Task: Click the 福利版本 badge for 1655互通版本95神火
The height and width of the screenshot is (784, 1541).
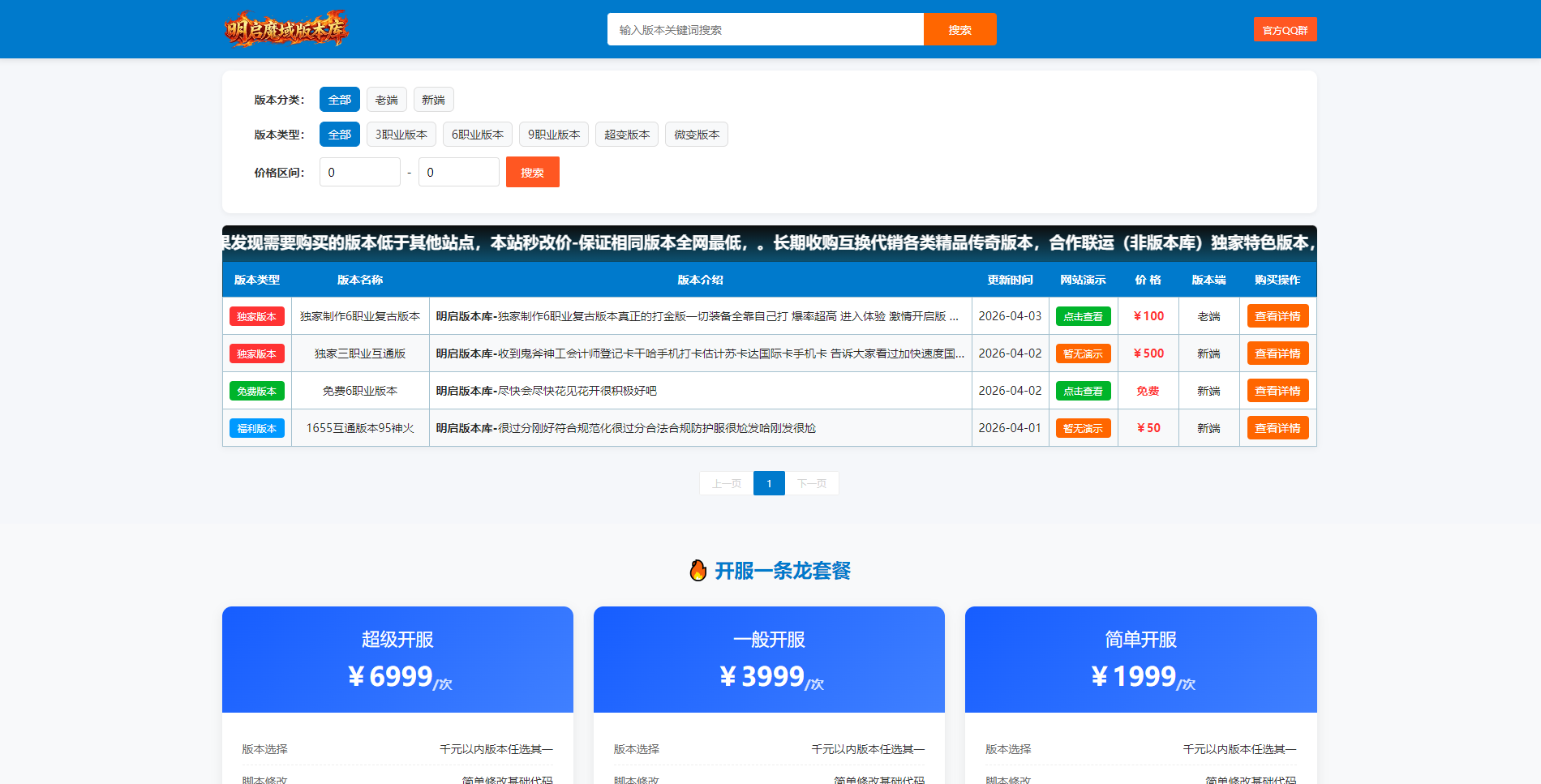Action: (256, 428)
